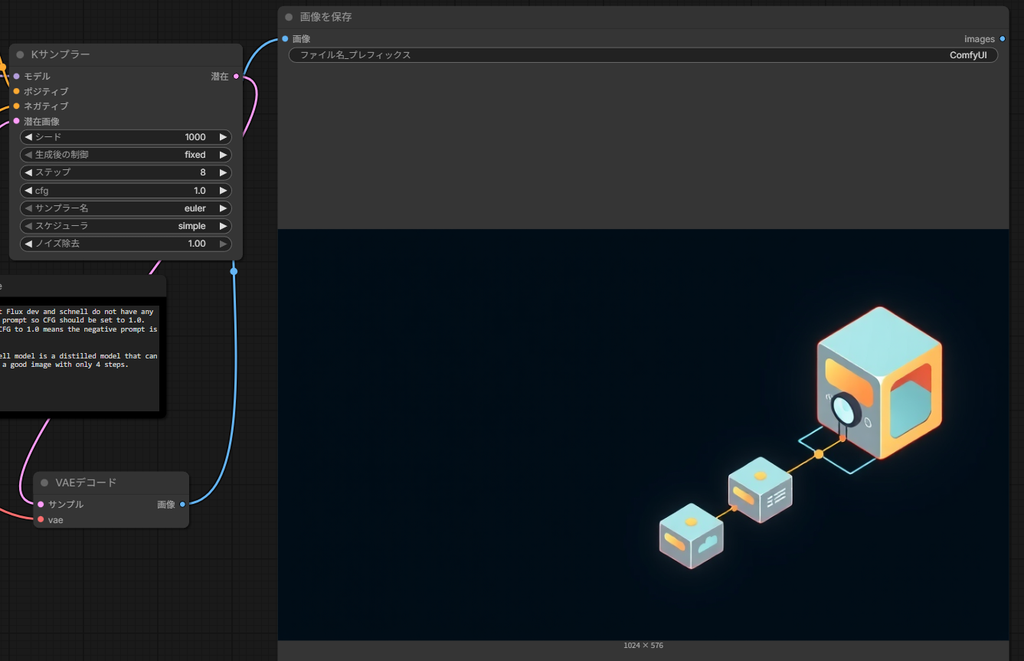Click the 潜在画像 input socket
Image resolution: width=1024 pixels, height=661 pixels.
(x=16, y=121)
